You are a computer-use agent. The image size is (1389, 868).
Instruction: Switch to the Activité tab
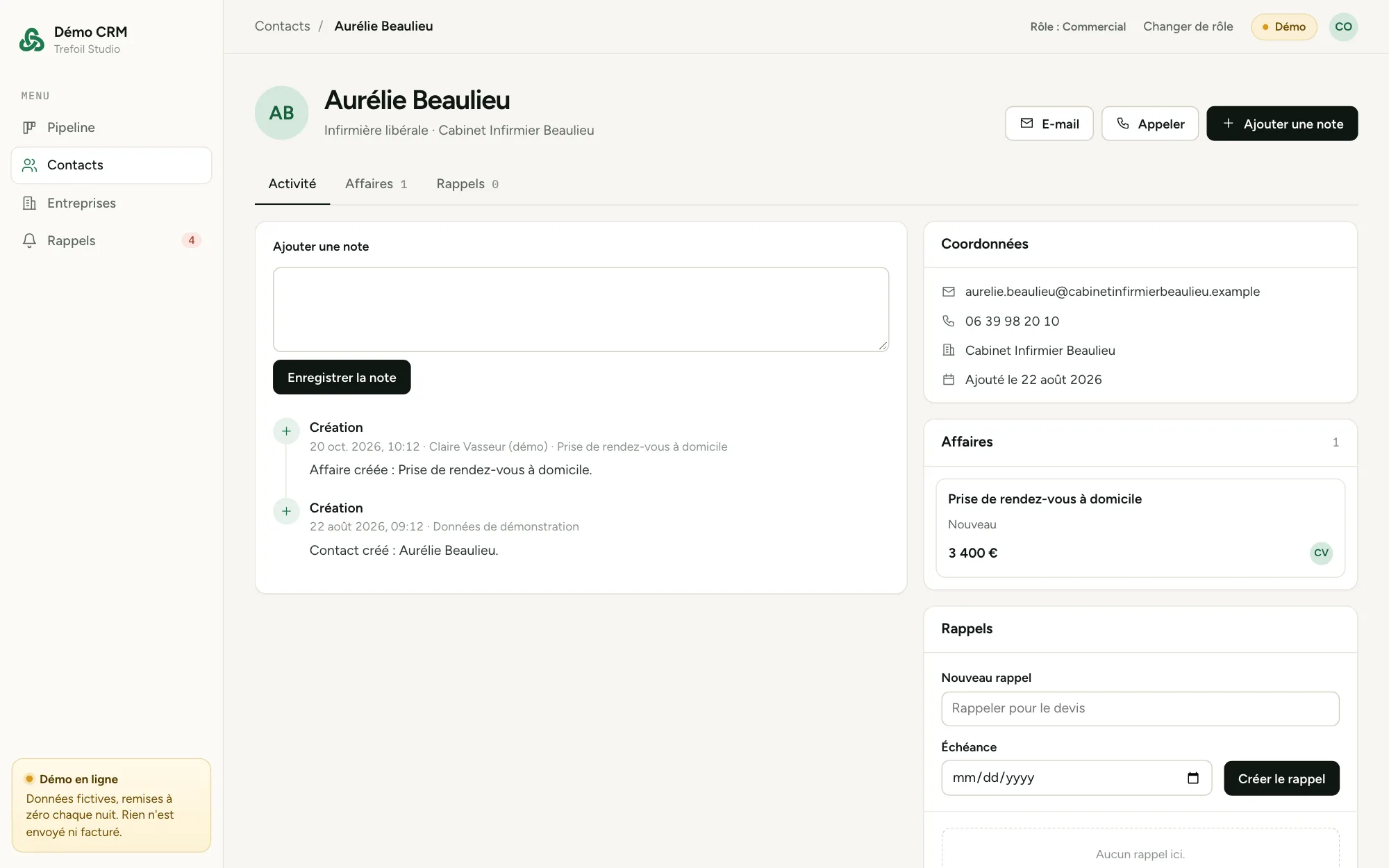292,184
